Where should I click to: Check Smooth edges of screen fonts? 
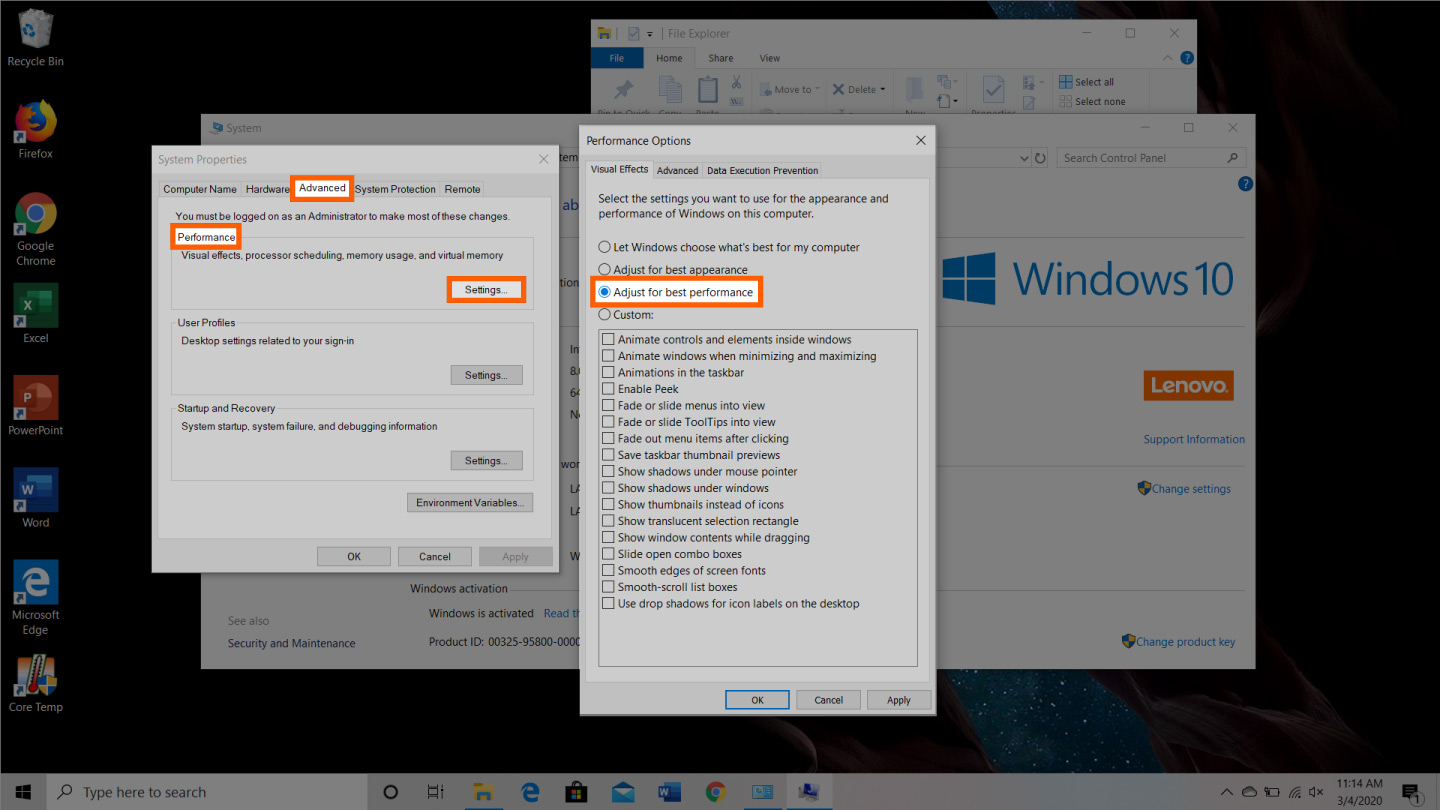click(x=608, y=571)
